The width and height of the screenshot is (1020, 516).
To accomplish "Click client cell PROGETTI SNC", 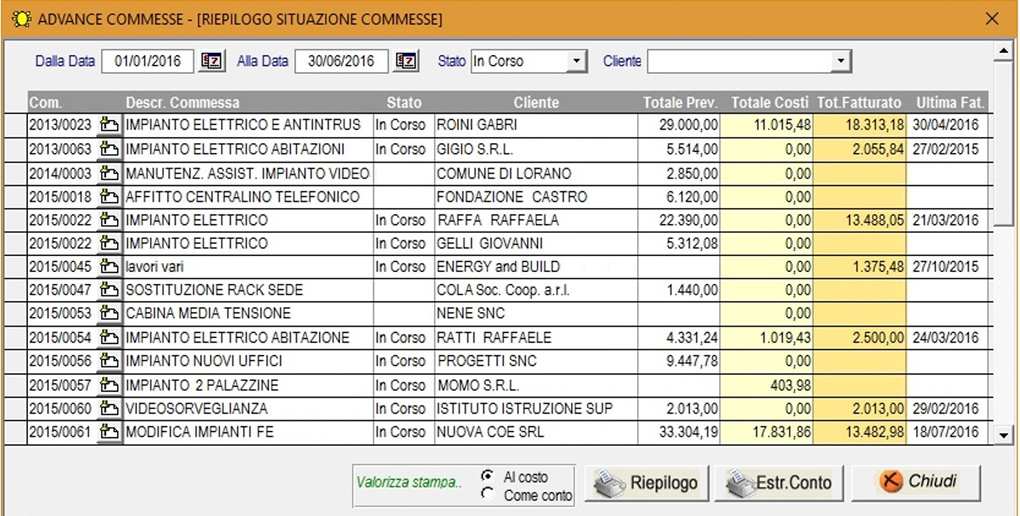I will 536,361.
